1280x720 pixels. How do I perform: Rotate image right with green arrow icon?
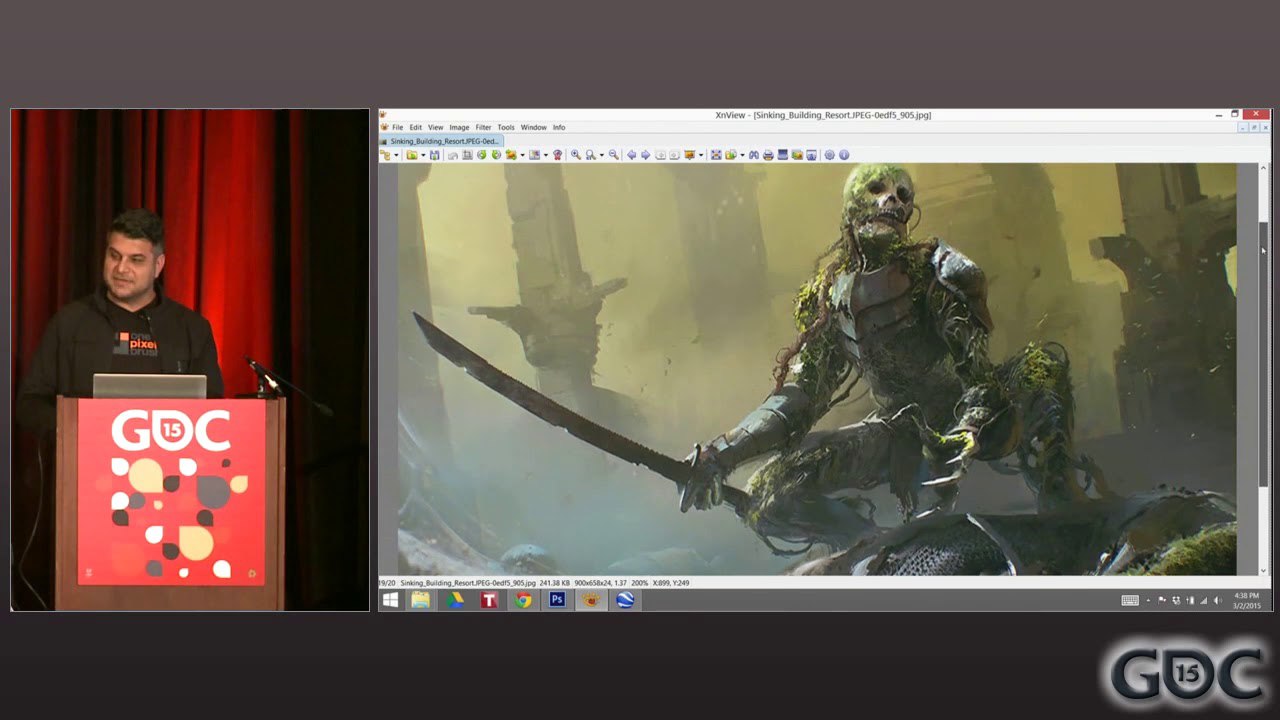tap(496, 155)
